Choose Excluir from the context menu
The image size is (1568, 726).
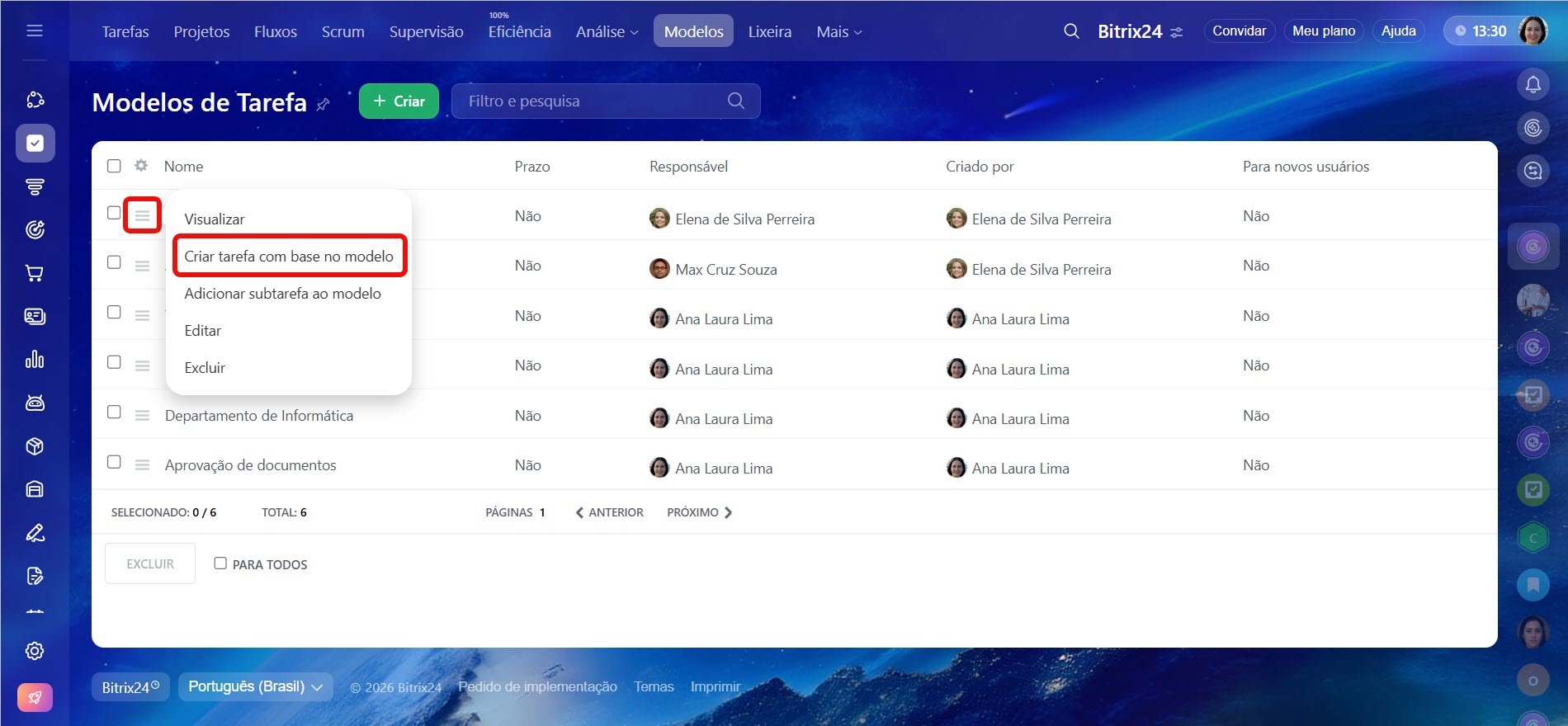pos(205,368)
